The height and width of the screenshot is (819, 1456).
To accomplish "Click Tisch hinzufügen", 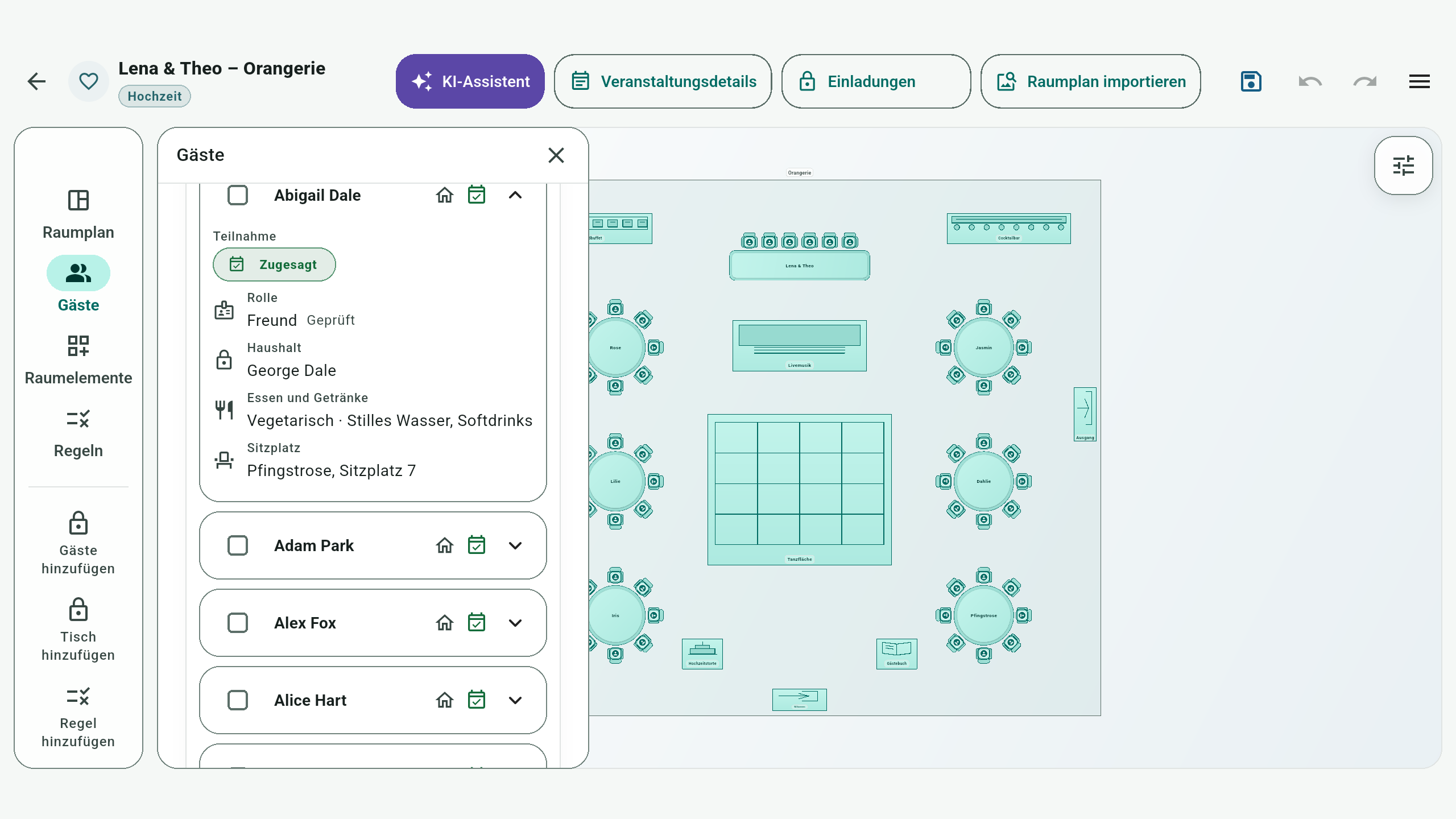I will point(78,630).
